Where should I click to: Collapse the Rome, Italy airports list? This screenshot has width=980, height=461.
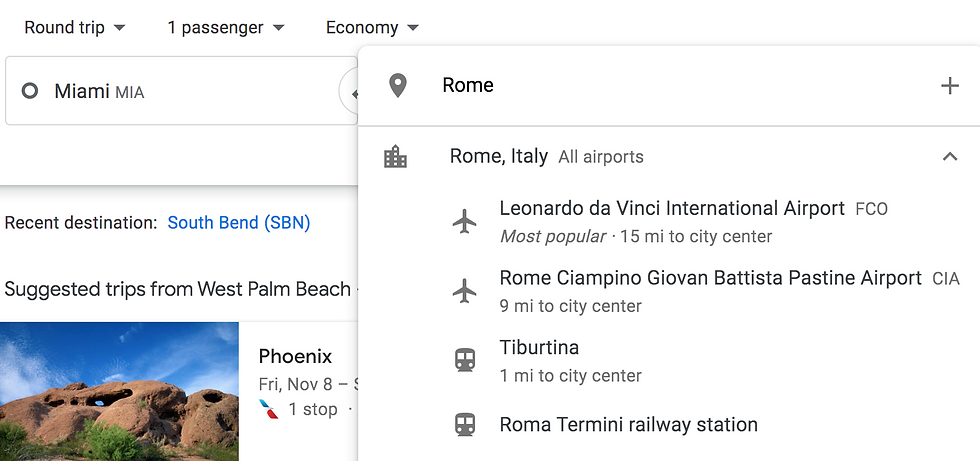950,157
